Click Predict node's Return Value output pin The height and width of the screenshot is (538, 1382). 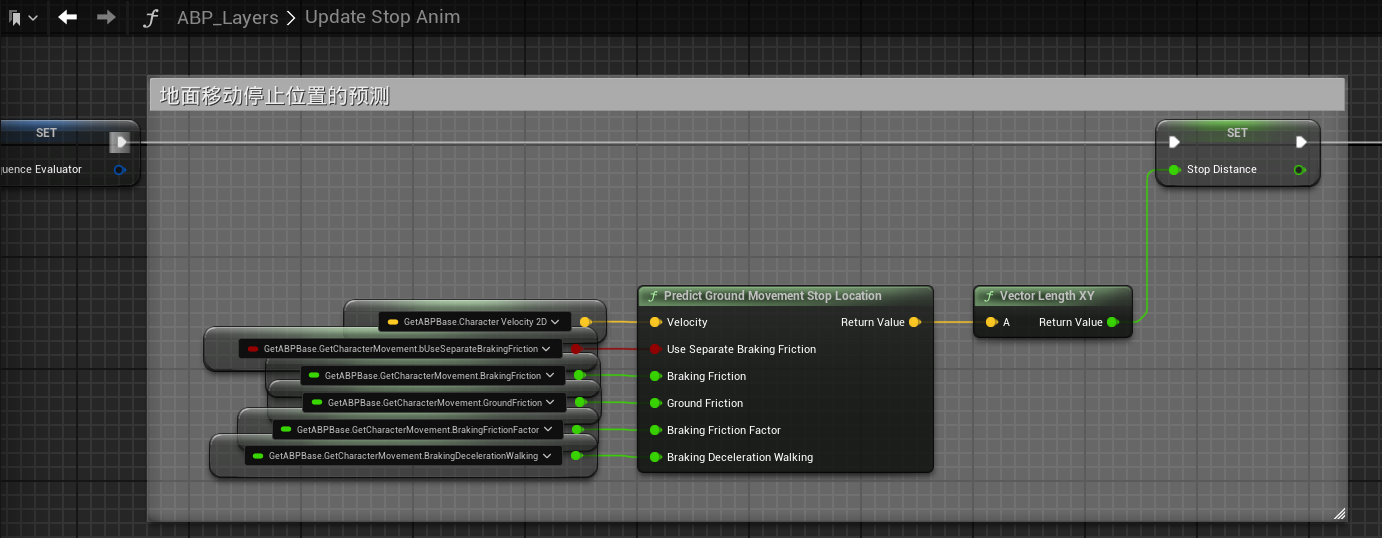[914, 322]
